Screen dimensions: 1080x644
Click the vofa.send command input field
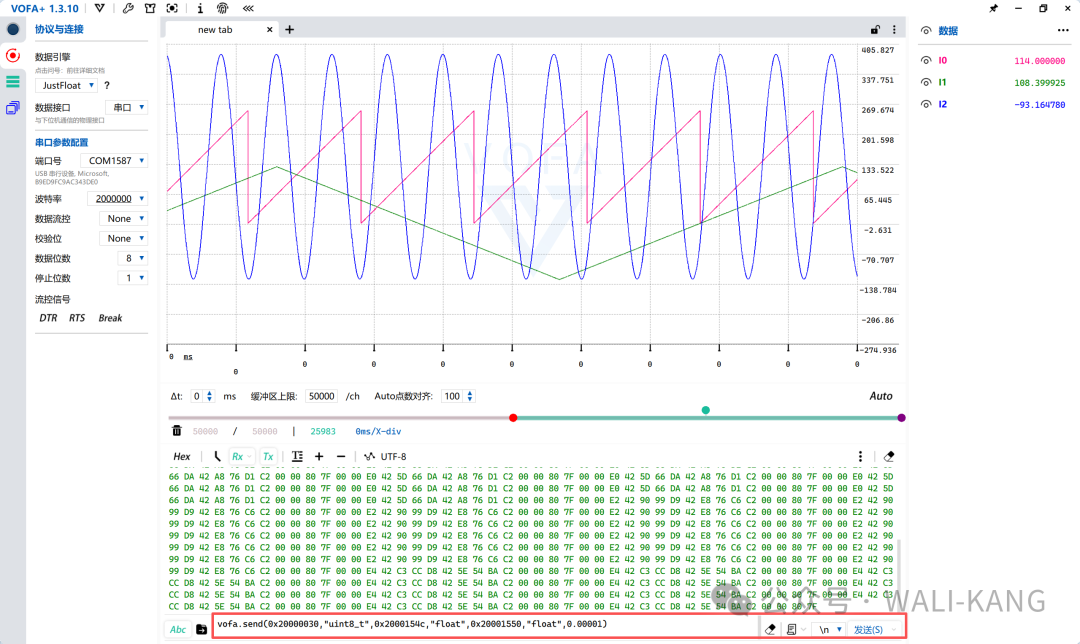tap(486, 625)
